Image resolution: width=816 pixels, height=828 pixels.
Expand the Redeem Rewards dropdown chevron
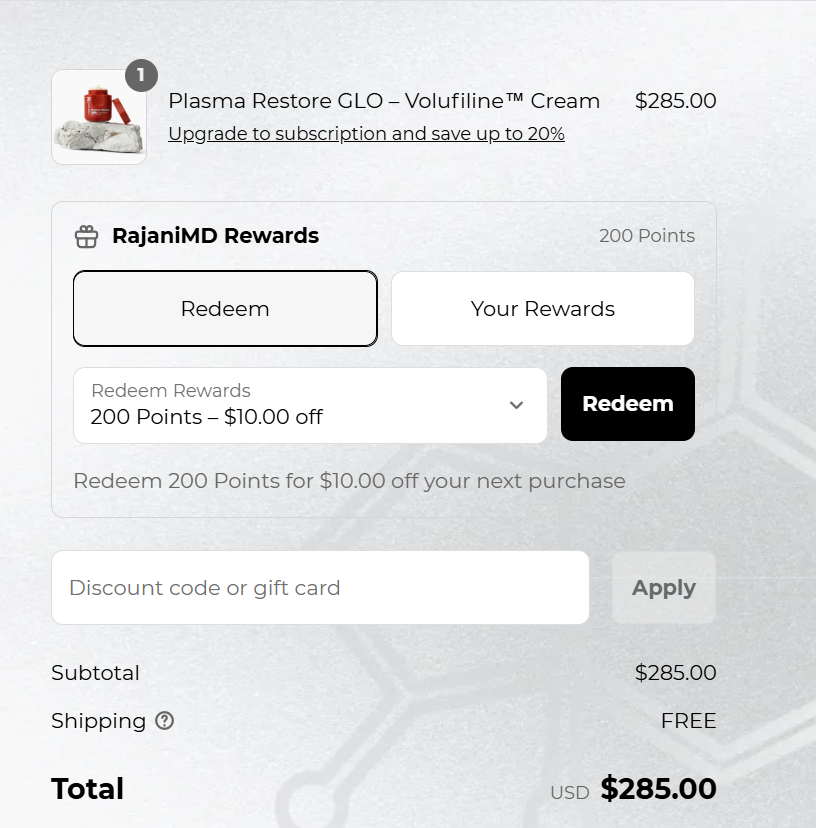coord(517,405)
